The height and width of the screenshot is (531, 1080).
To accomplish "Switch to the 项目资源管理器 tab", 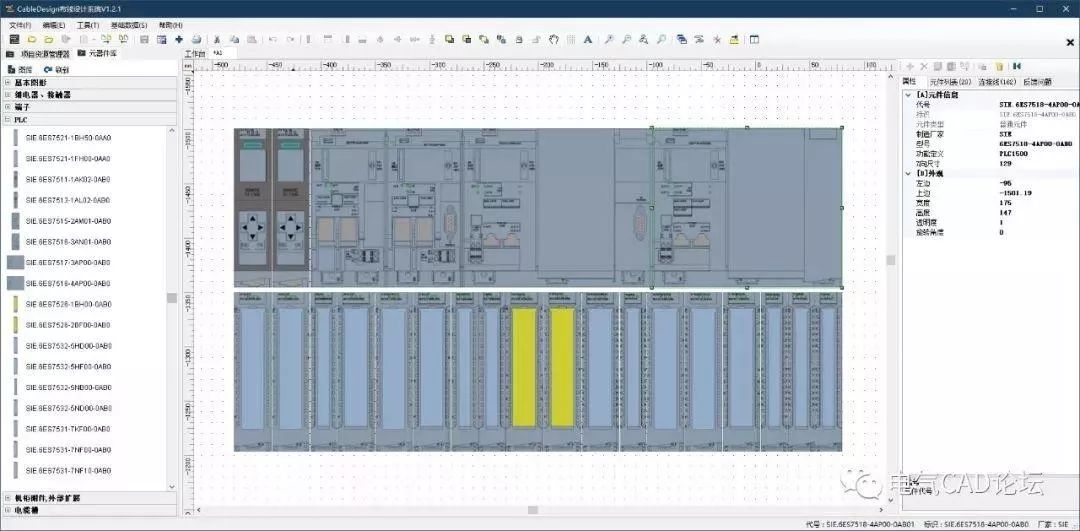I will pos(39,53).
